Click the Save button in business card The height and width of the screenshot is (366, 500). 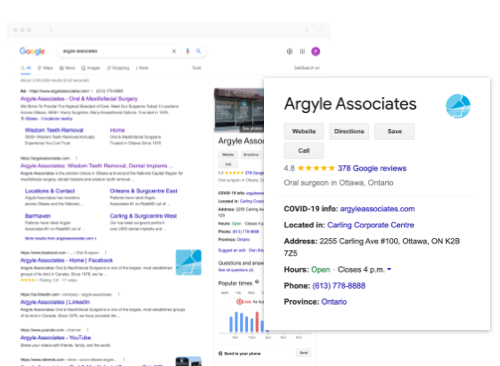pos(394,131)
